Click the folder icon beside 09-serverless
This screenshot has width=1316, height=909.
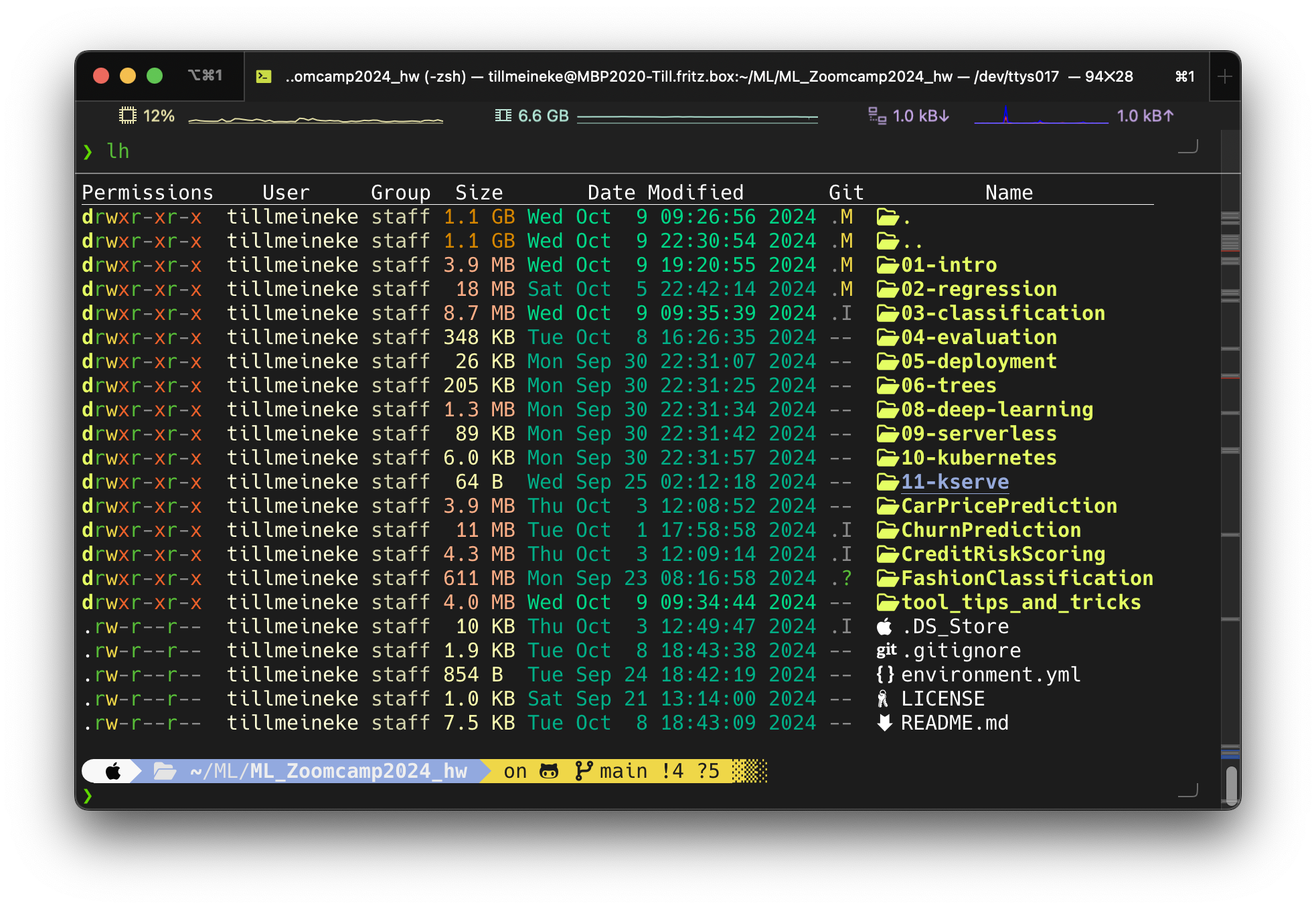tap(888, 434)
